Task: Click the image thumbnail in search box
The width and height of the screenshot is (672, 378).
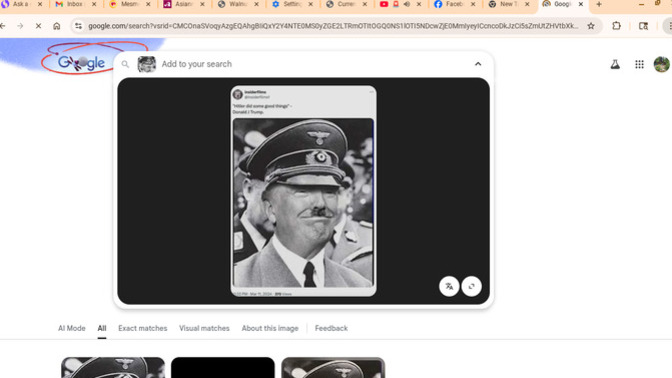Action: tap(147, 64)
